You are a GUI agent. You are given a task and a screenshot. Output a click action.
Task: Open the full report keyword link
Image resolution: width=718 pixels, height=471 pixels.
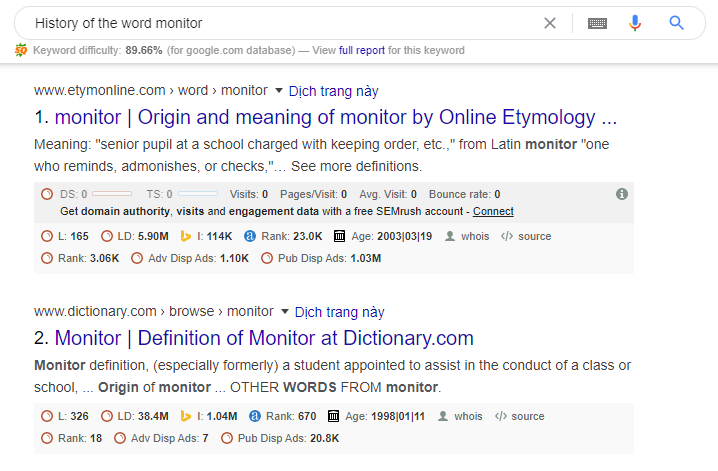pyautogui.click(x=362, y=50)
